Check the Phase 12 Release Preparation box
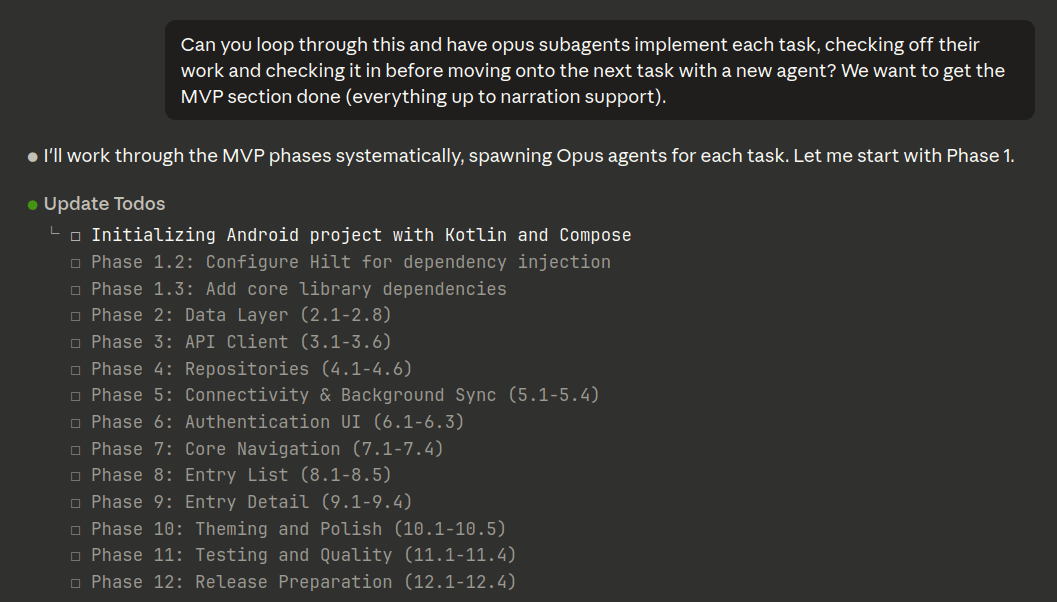The image size is (1057, 602). click(x=76, y=583)
